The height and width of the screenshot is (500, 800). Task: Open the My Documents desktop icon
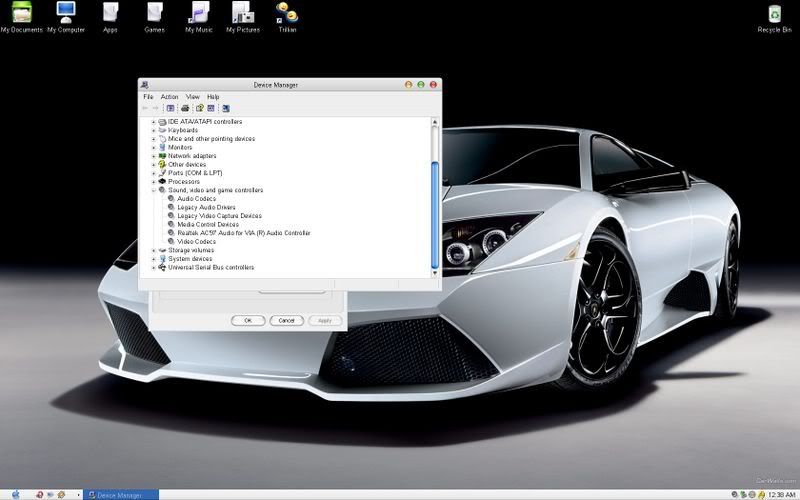[x=21, y=14]
